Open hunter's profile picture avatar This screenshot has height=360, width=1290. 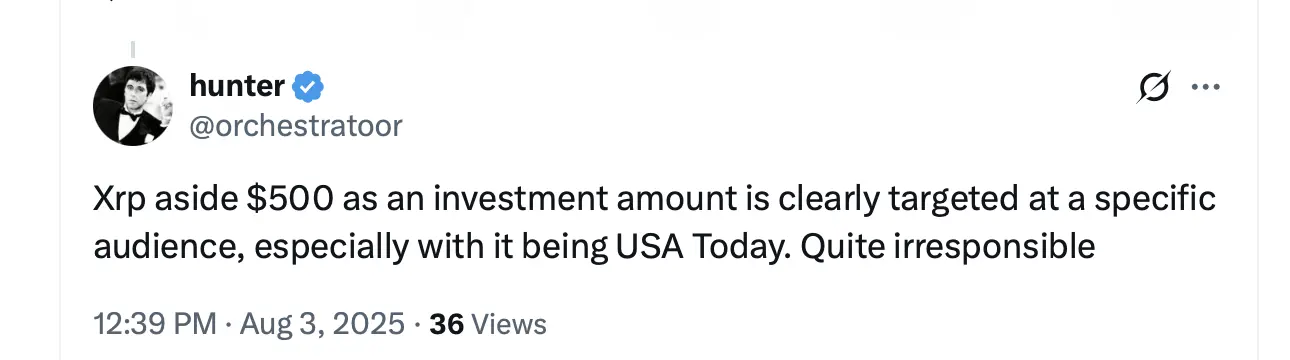133,106
